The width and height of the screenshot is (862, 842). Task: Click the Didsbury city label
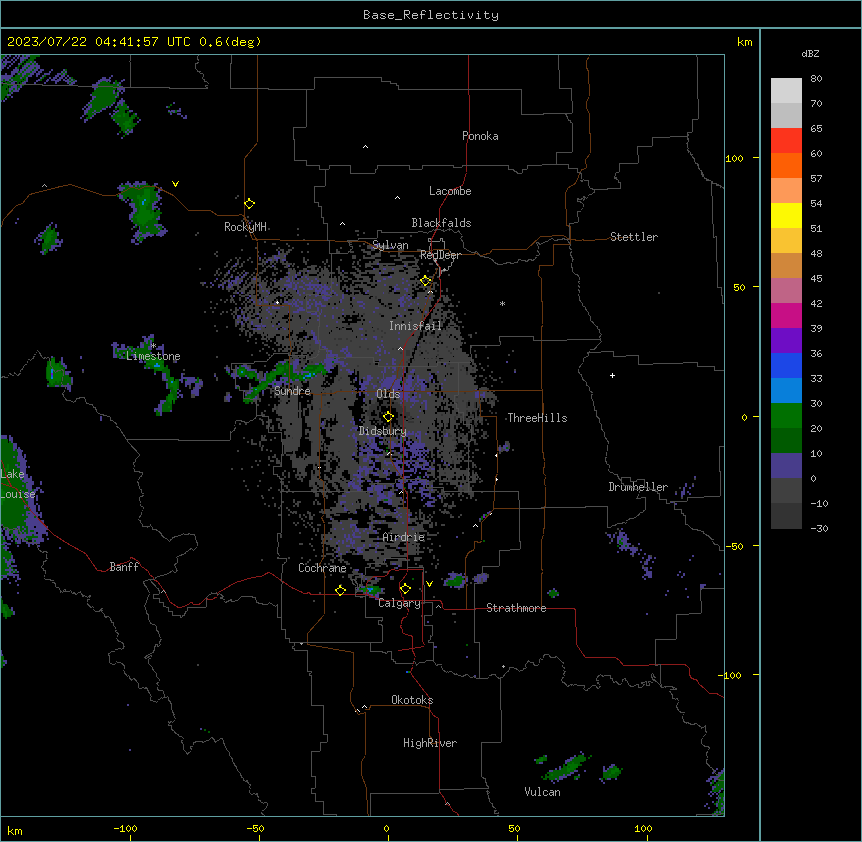pyautogui.click(x=382, y=431)
